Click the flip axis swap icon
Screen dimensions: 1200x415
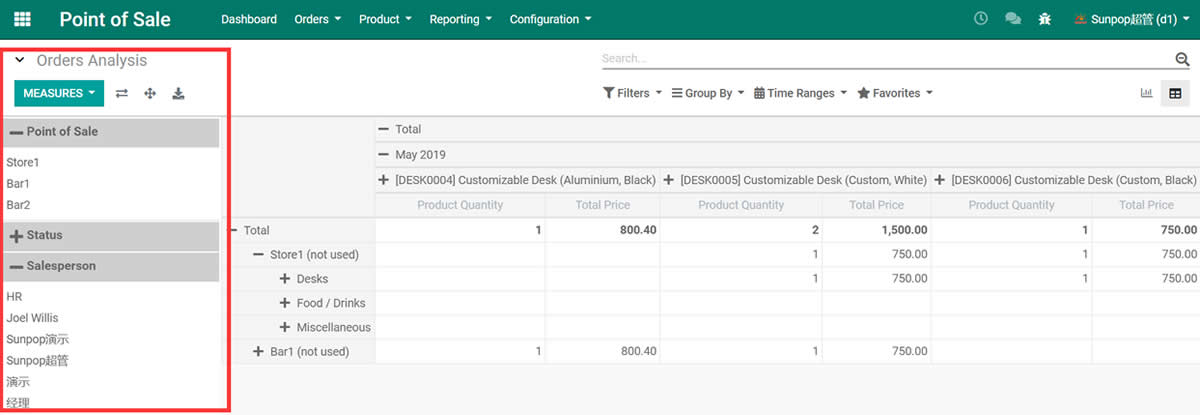122,93
